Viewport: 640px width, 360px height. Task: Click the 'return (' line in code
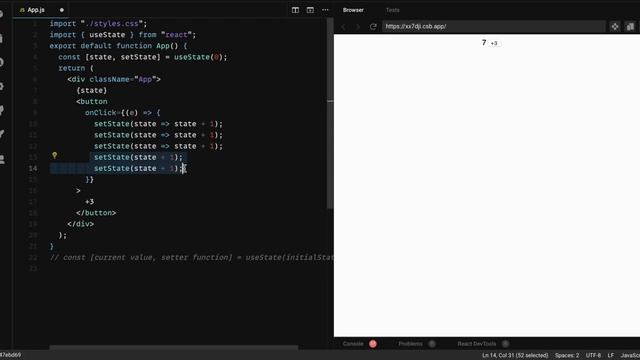coord(76,68)
